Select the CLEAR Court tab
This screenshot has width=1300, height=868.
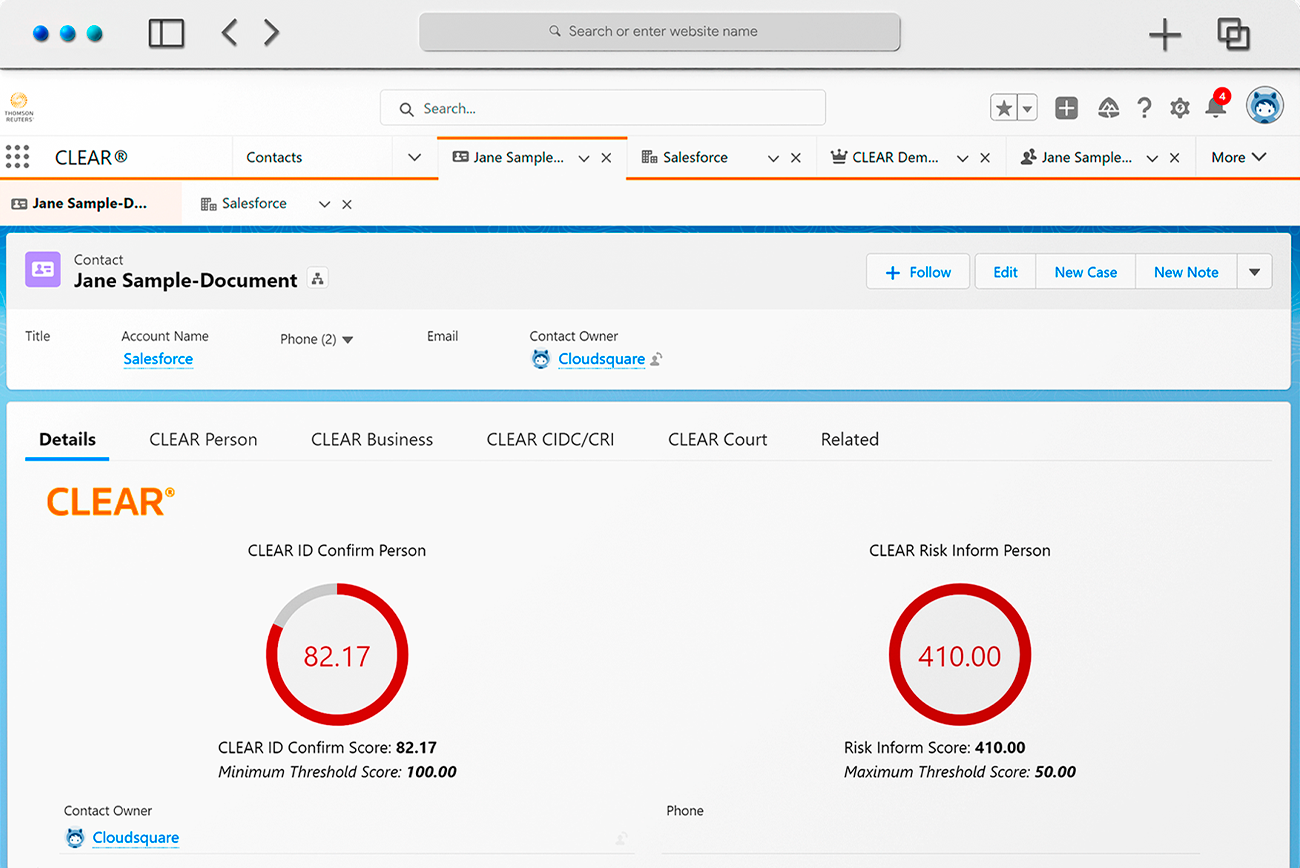[718, 439]
